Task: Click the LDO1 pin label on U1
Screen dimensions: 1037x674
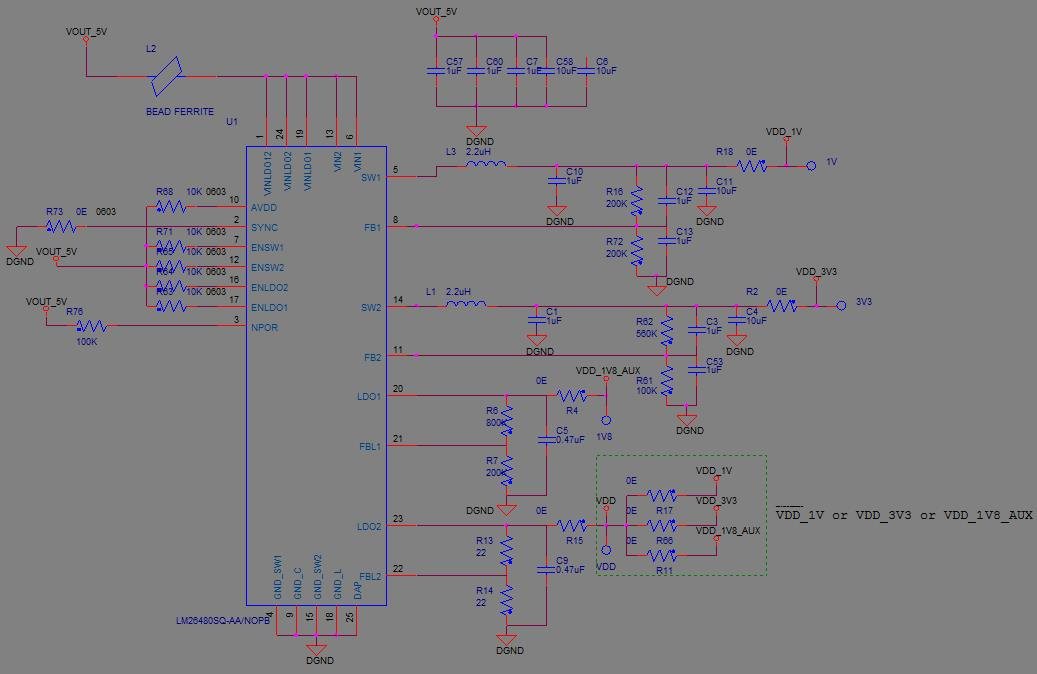Action: (x=369, y=397)
